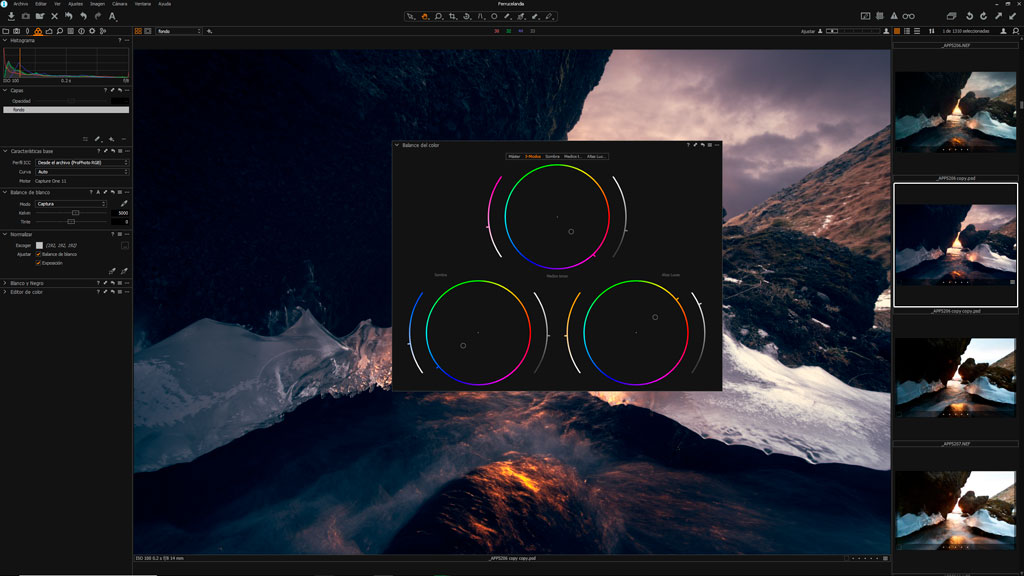Click the Import images icon
Viewport: 1024px width, 576px height.
pos(11,17)
